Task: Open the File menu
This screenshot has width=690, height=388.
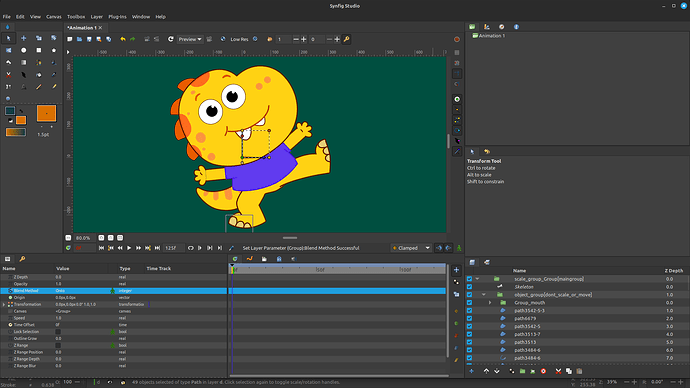Action: (x=7, y=17)
